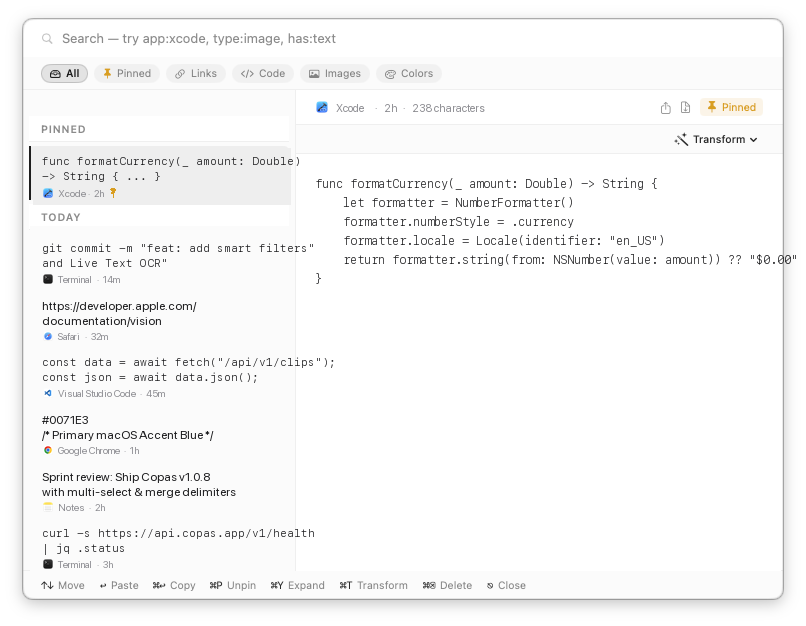Select the developer.apple.com documentation/vision clip
Viewport: 806px width, 626px height.
(162, 321)
